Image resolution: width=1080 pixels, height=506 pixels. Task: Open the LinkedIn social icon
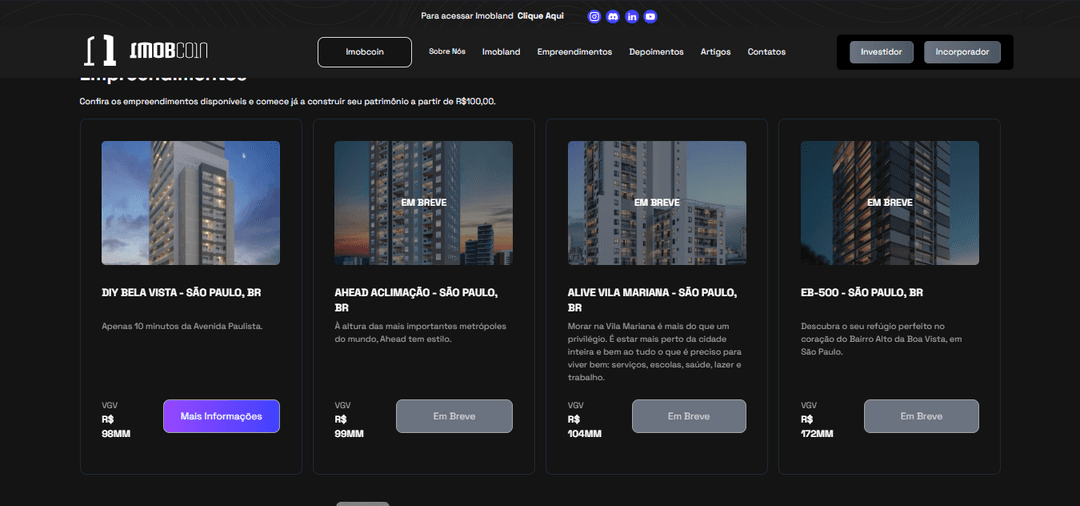click(632, 17)
